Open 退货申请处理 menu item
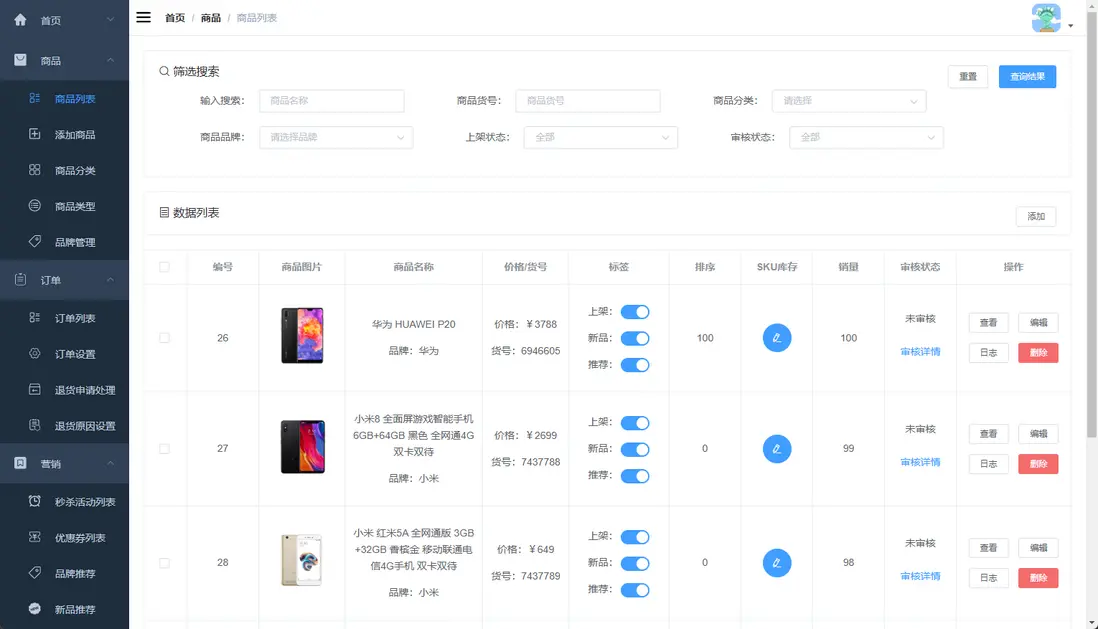This screenshot has height=629, width=1098. click(64, 389)
